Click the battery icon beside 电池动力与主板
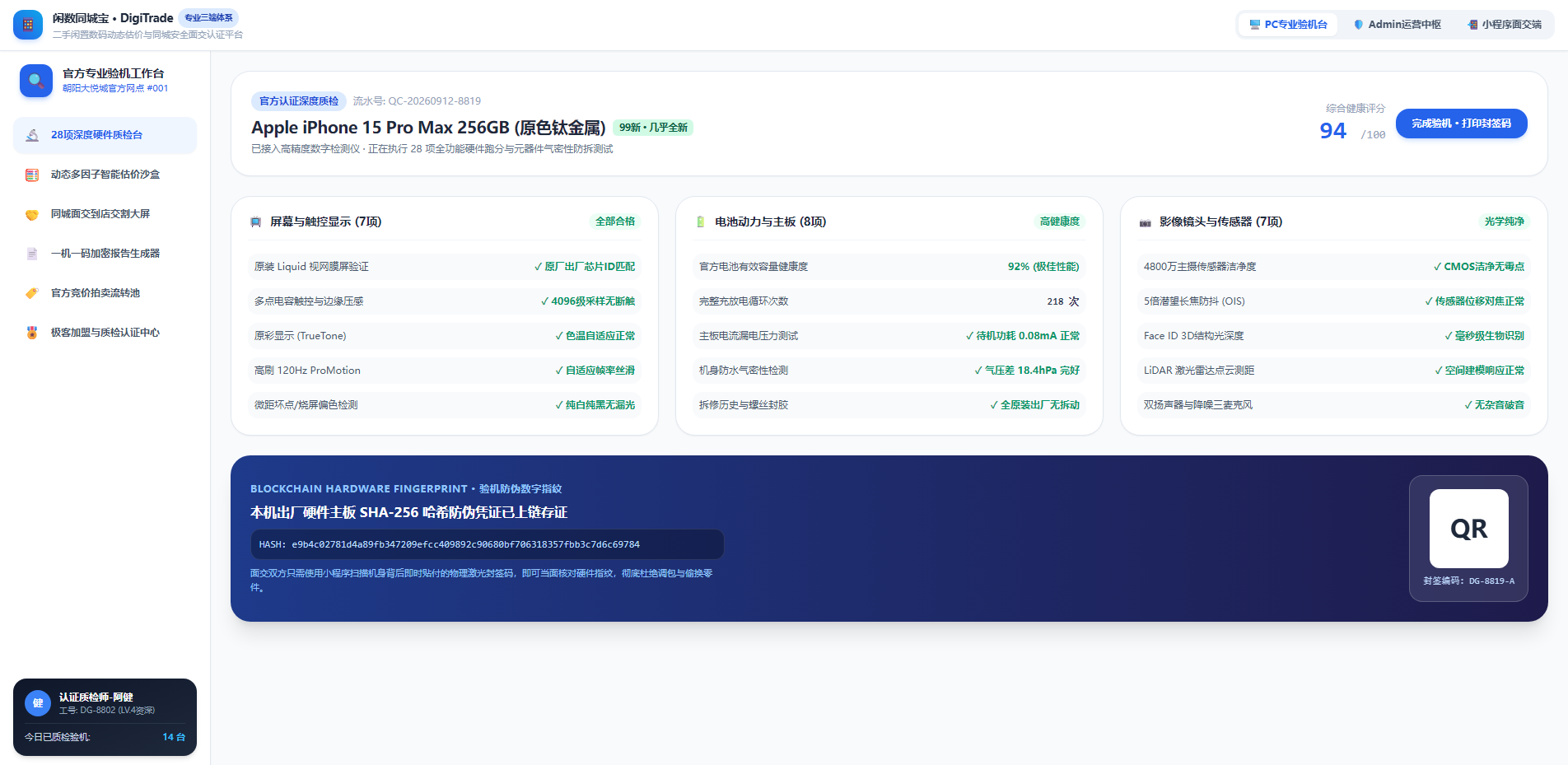Image resolution: width=1568 pixels, height=765 pixels. coord(701,222)
